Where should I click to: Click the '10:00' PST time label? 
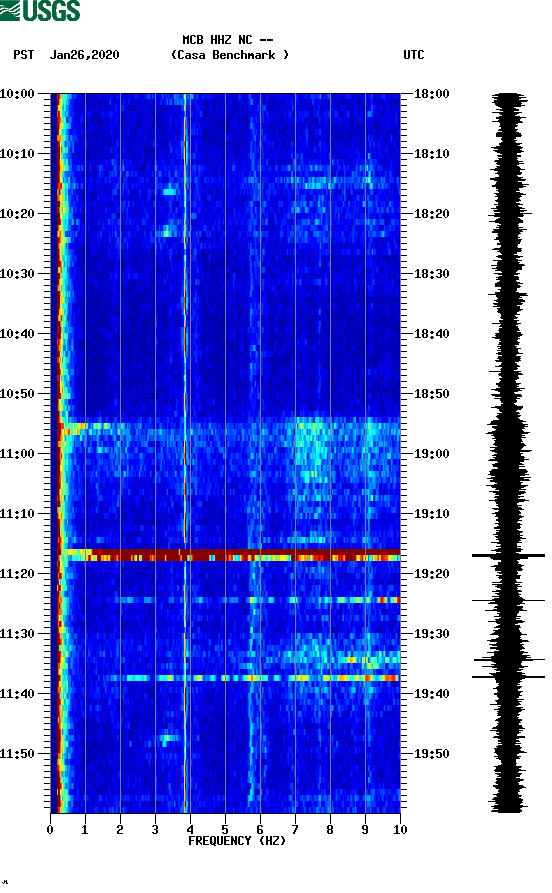17,93
